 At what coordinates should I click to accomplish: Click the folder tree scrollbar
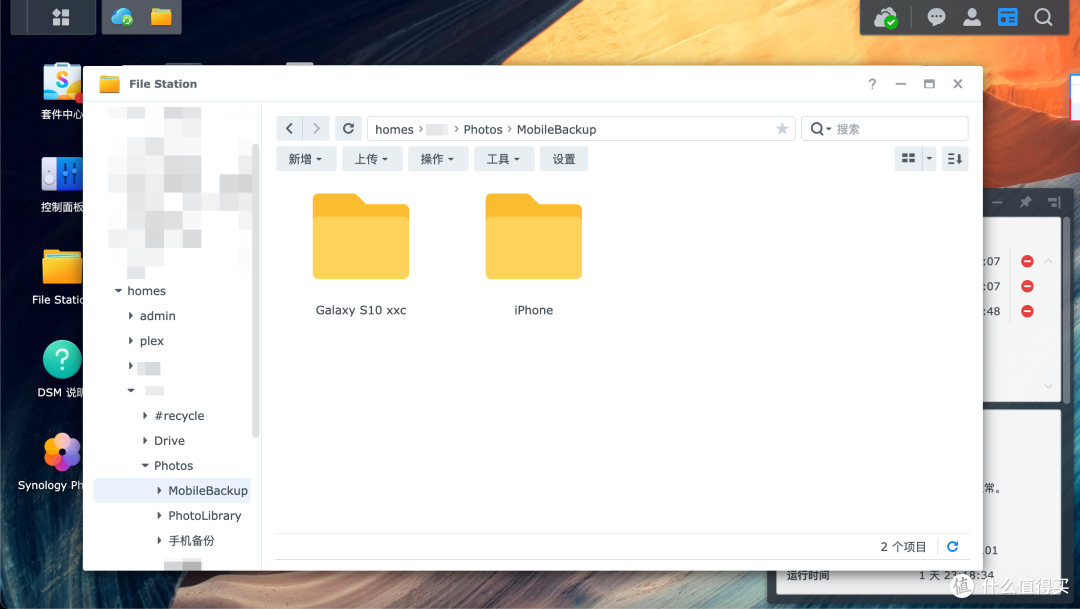pos(256,289)
